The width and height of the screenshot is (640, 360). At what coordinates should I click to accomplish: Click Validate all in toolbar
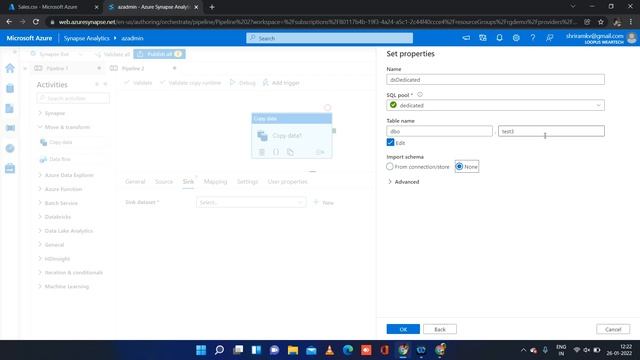pos(113,54)
